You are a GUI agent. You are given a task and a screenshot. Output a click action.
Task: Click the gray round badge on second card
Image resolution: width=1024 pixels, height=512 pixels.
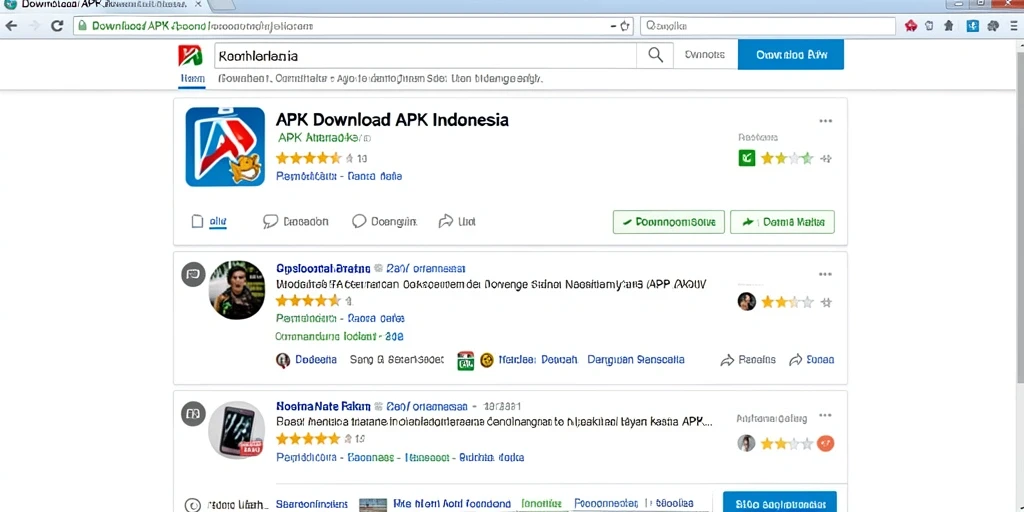click(193, 274)
